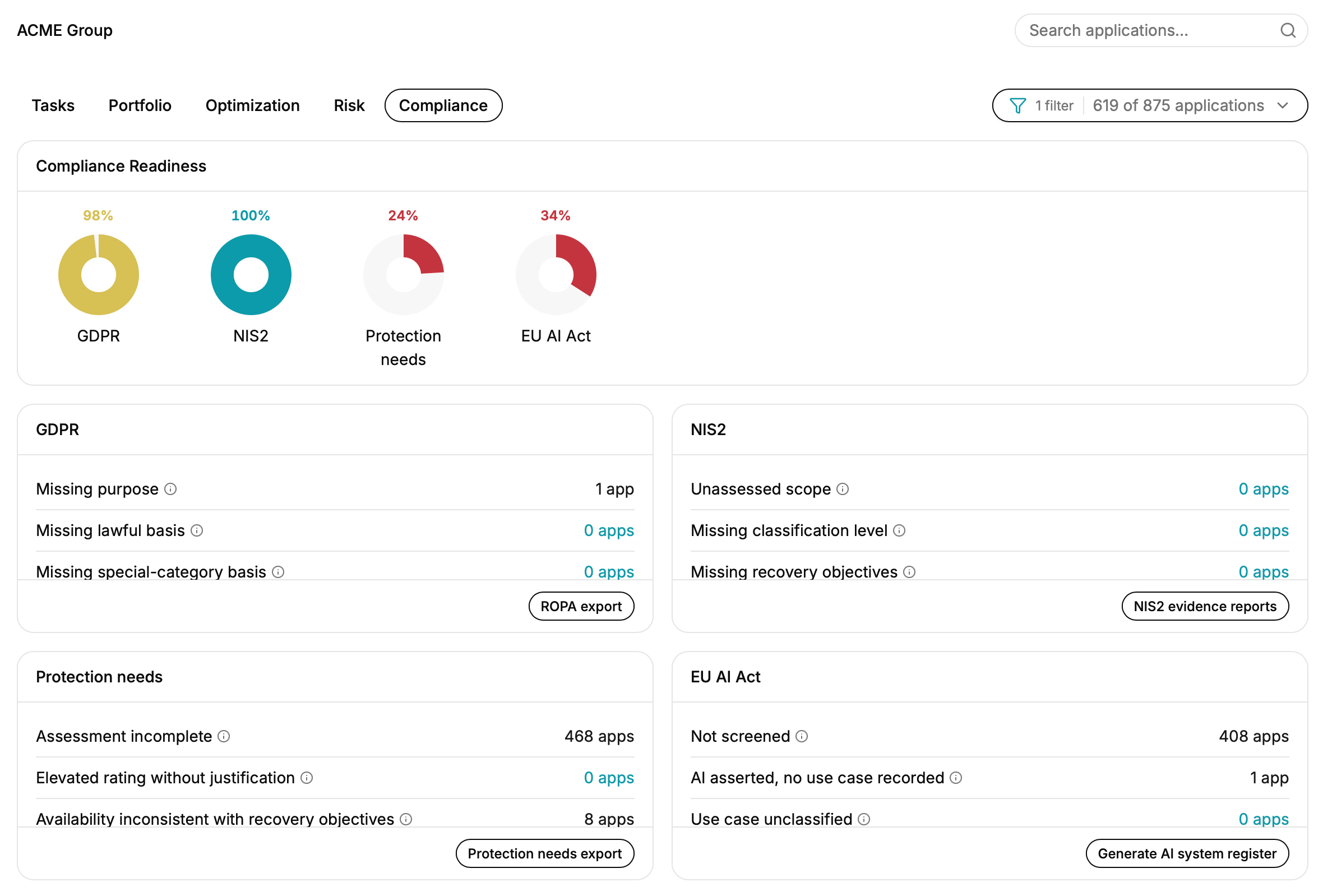
Task: Click 0 apps link for Missing lawful basis
Action: click(x=609, y=530)
